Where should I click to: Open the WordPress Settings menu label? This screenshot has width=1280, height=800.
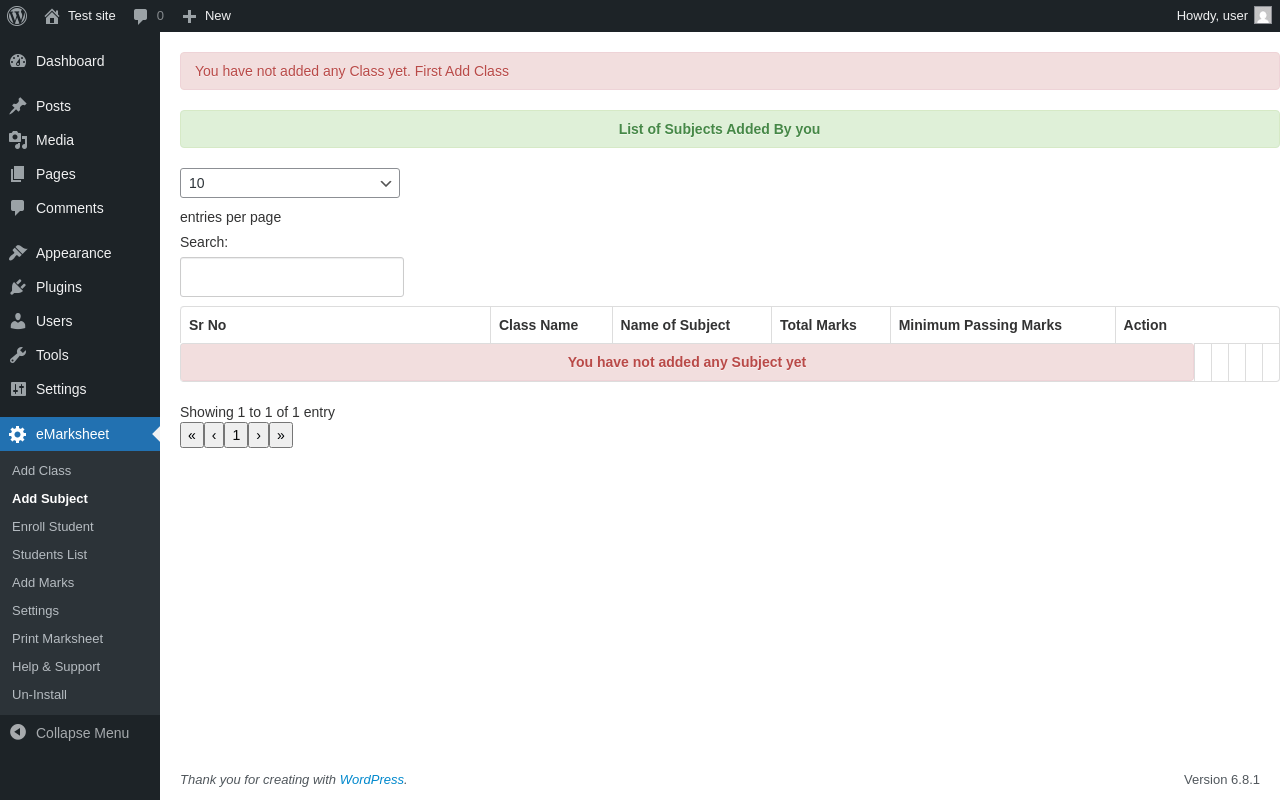point(61,389)
